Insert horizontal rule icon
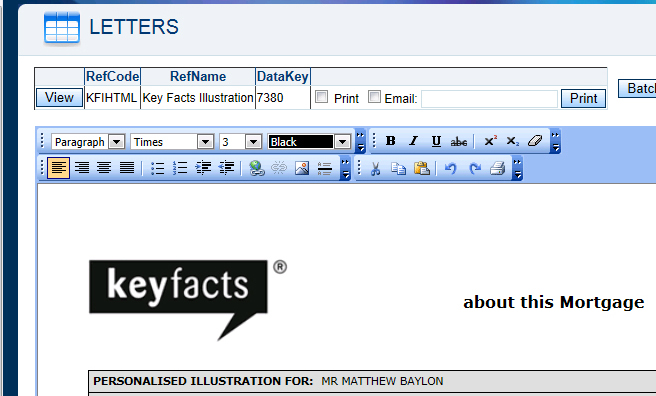The width and height of the screenshot is (656, 396). pyautogui.click(x=325, y=168)
